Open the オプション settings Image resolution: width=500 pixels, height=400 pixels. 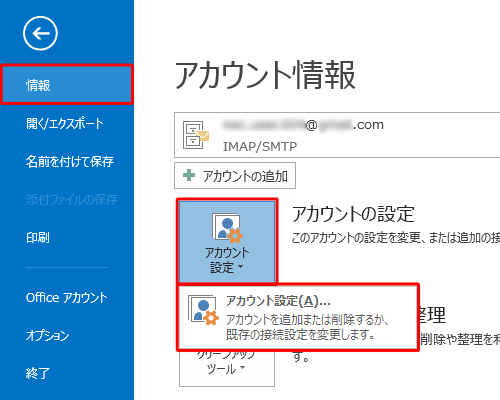[48, 335]
